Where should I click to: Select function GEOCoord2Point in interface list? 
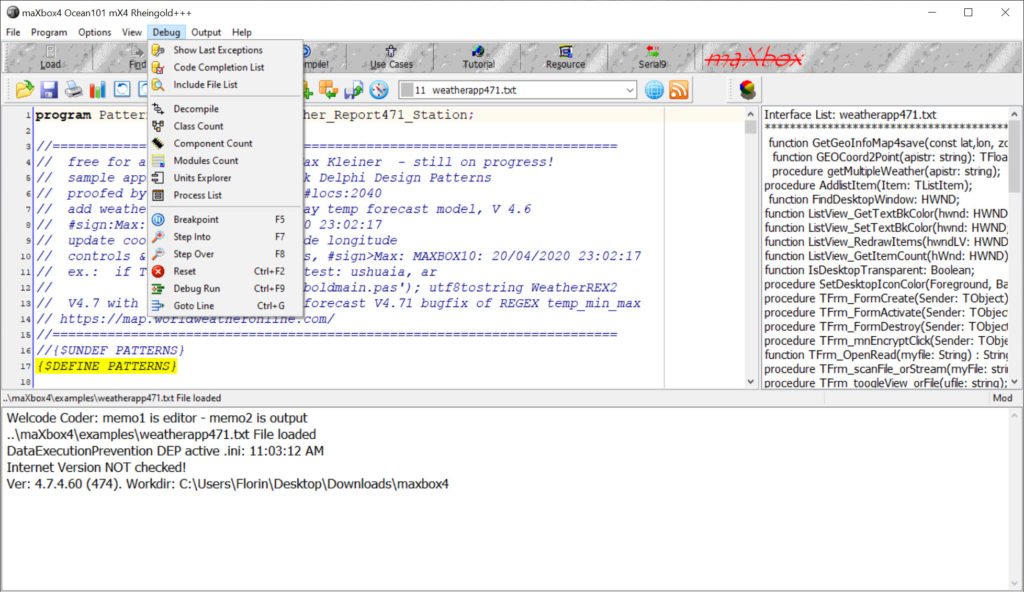coord(889,157)
